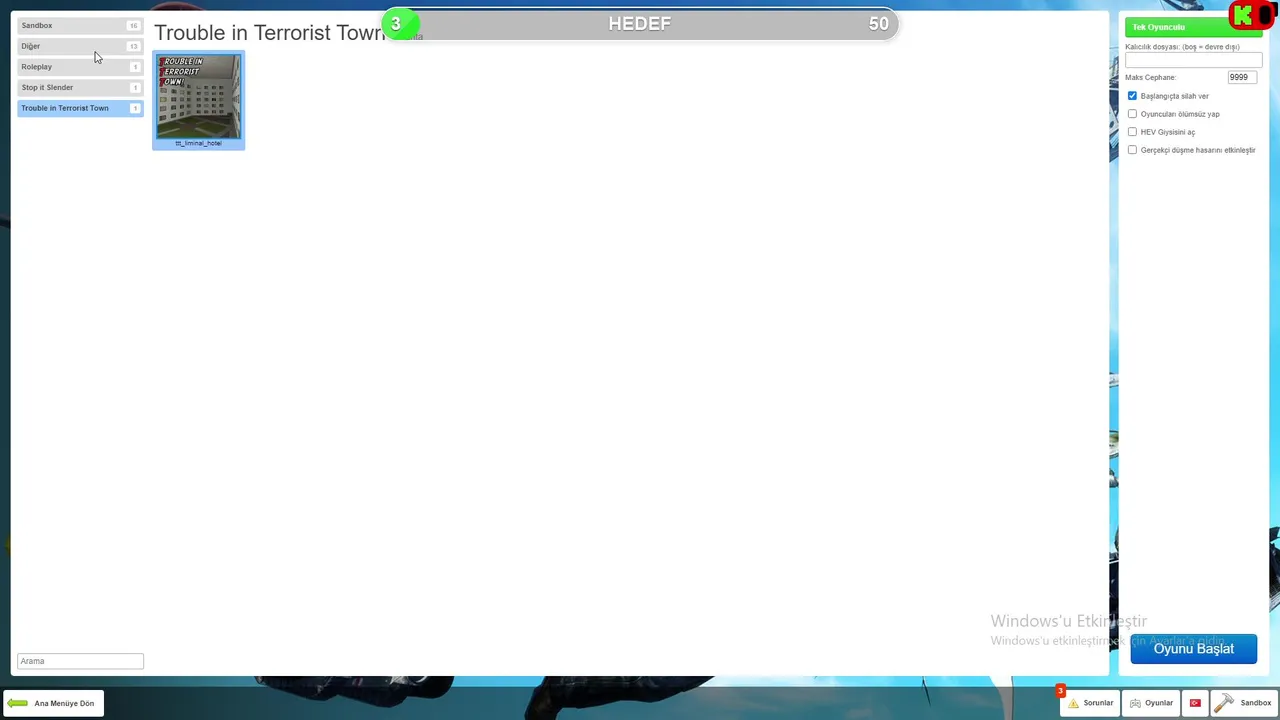
Task: Open the Roleplay map category
Action: 80,67
